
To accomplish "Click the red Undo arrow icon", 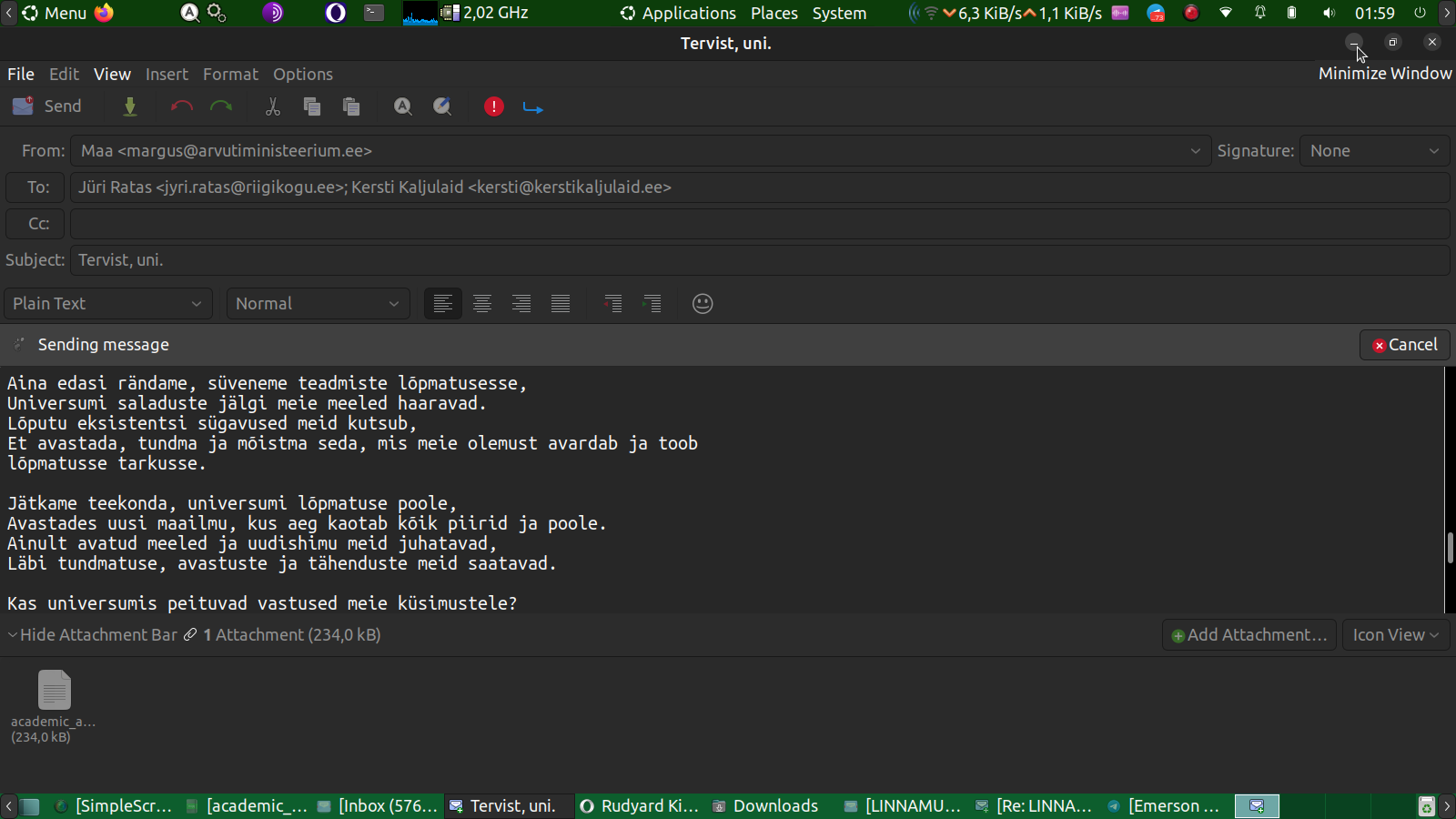I will [x=181, y=106].
